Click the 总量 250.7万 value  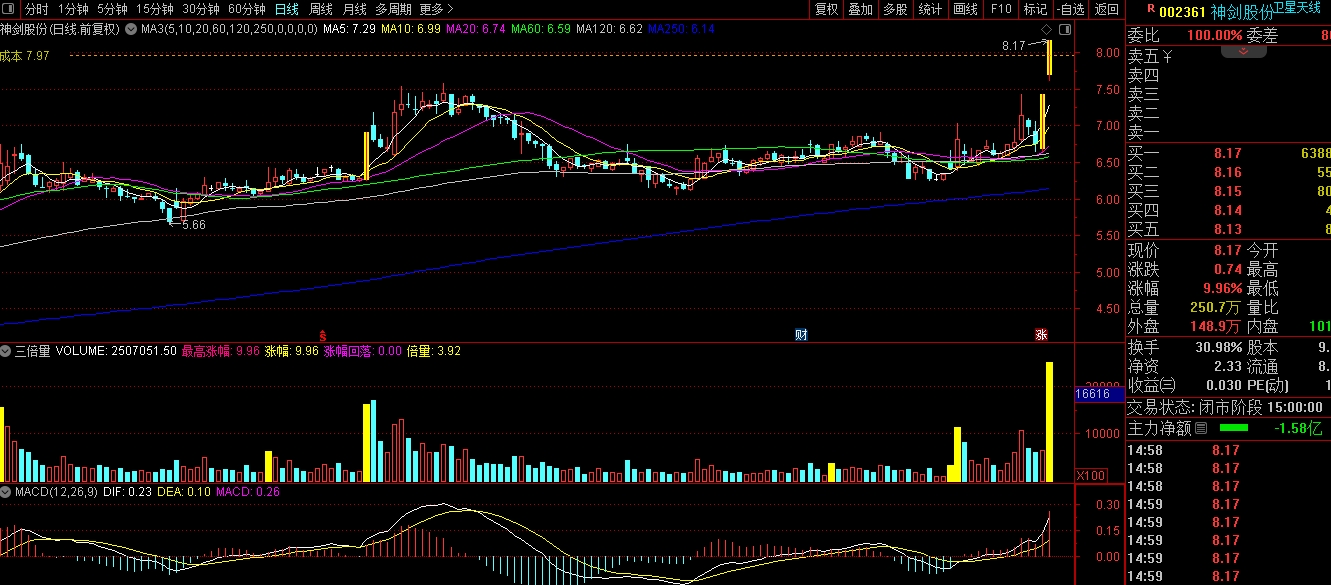[1216, 308]
